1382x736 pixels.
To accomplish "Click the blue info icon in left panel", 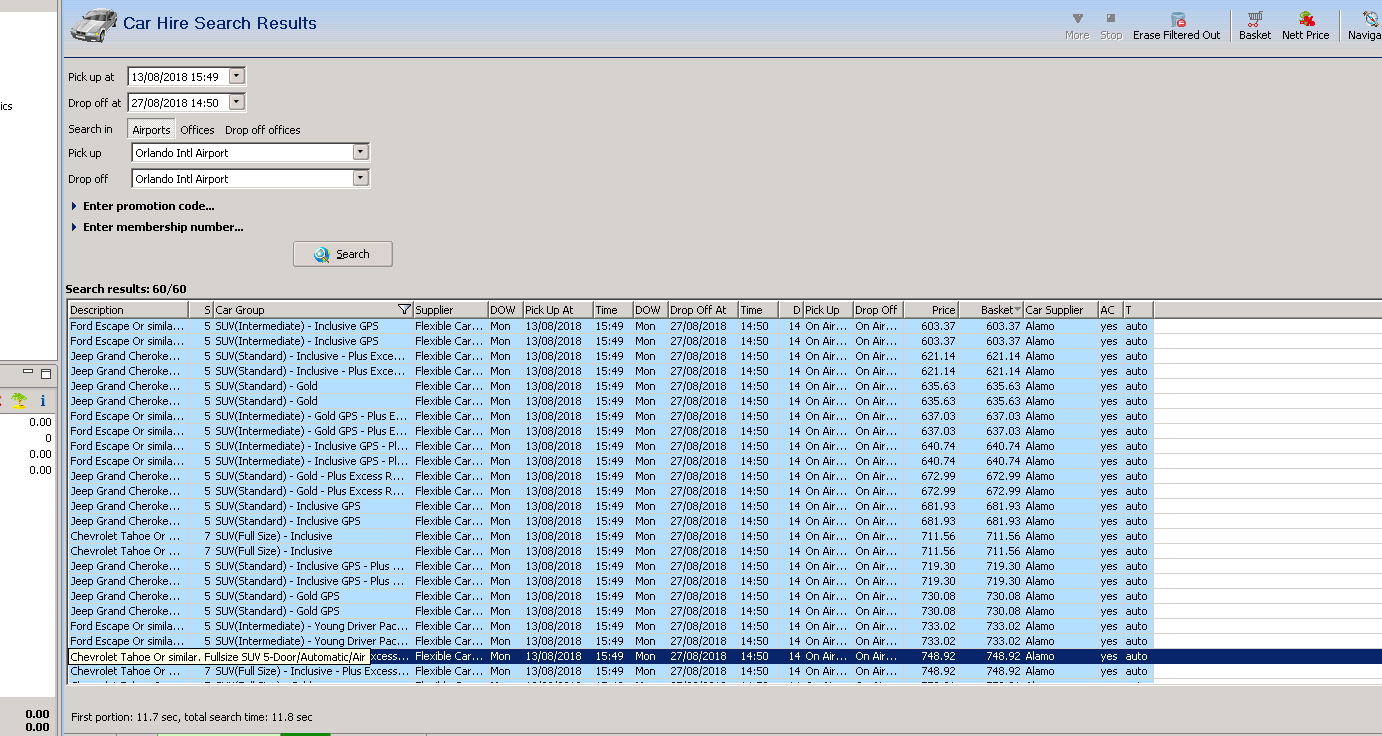I will pos(43,400).
